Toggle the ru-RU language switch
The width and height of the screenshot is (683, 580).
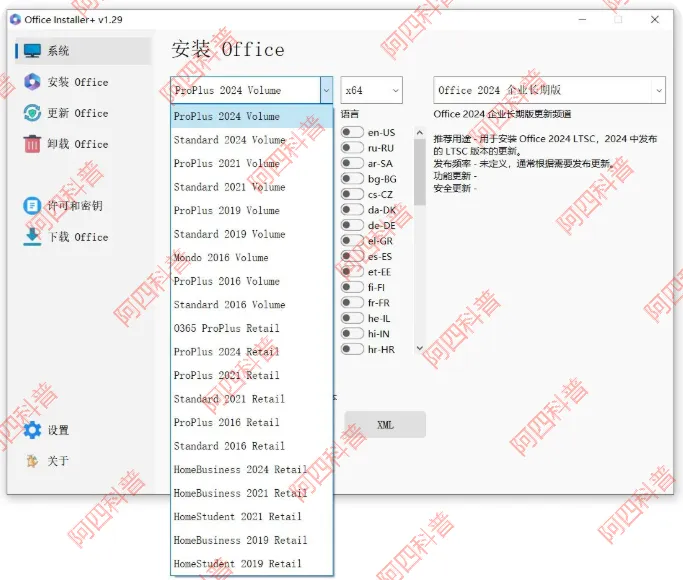tap(352, 148)
